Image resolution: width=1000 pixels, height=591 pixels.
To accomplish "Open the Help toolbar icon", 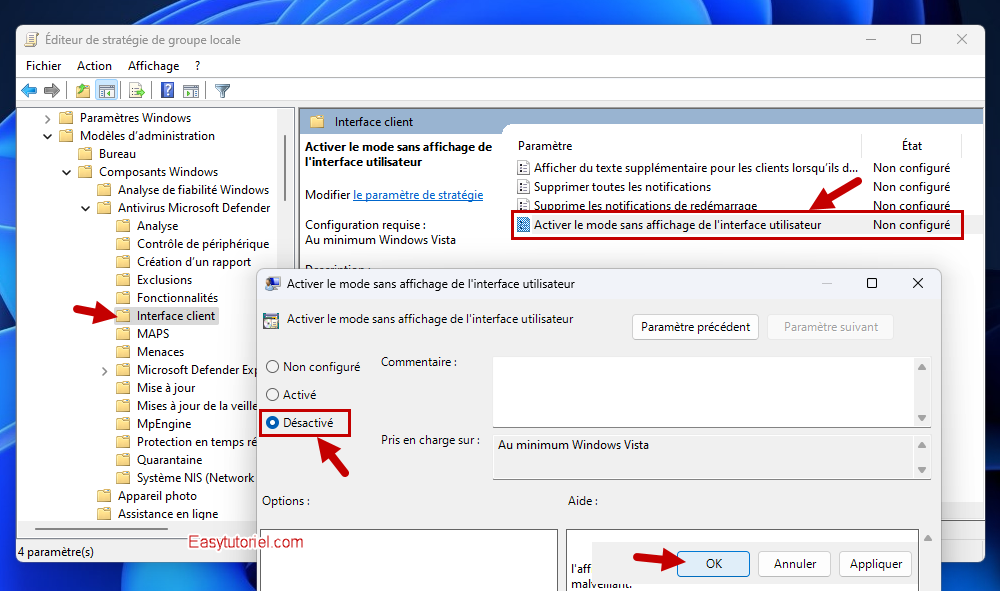I will point(167,91).
